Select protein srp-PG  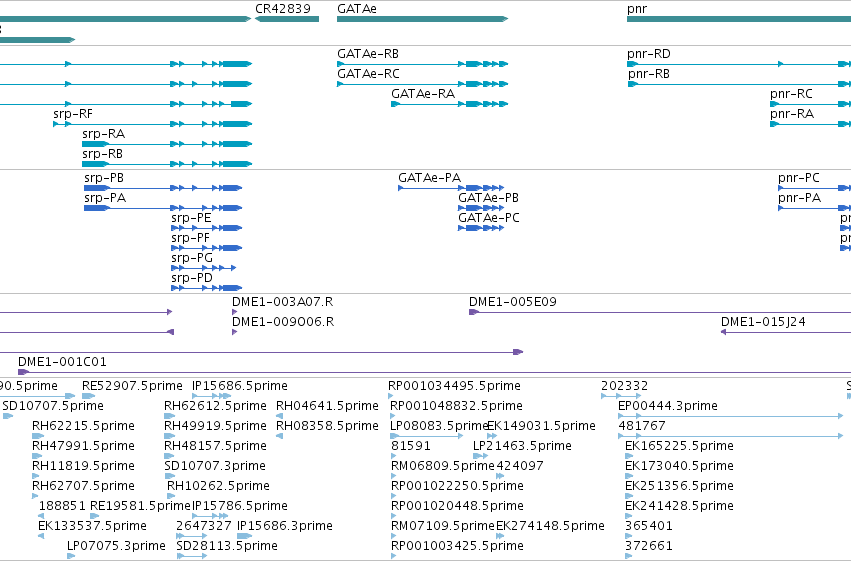204,268
